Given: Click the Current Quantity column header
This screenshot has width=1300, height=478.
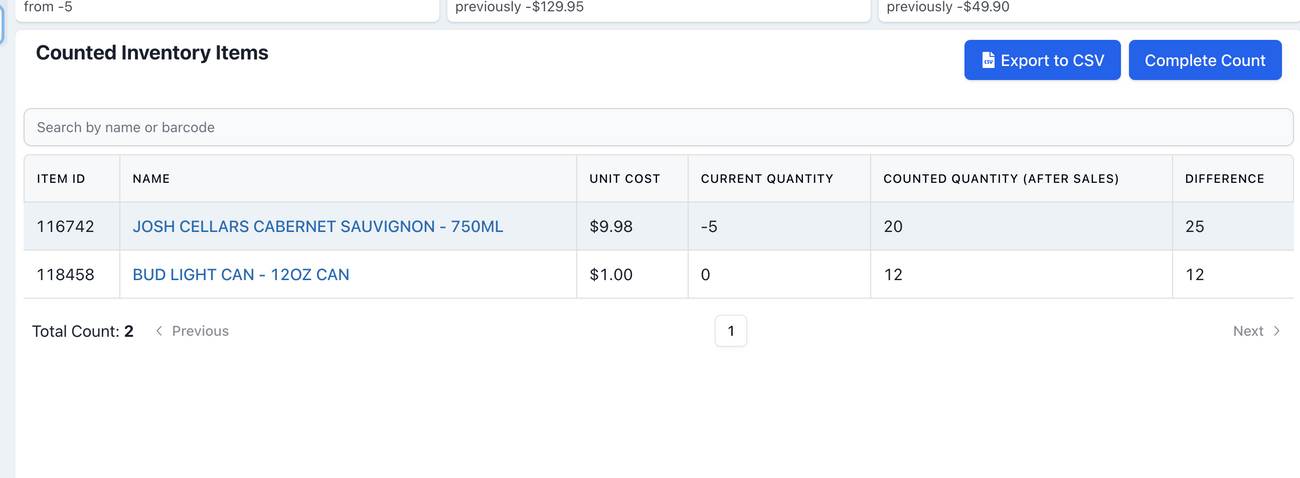Looking at the screenshot, I should (x=767, y=179).
